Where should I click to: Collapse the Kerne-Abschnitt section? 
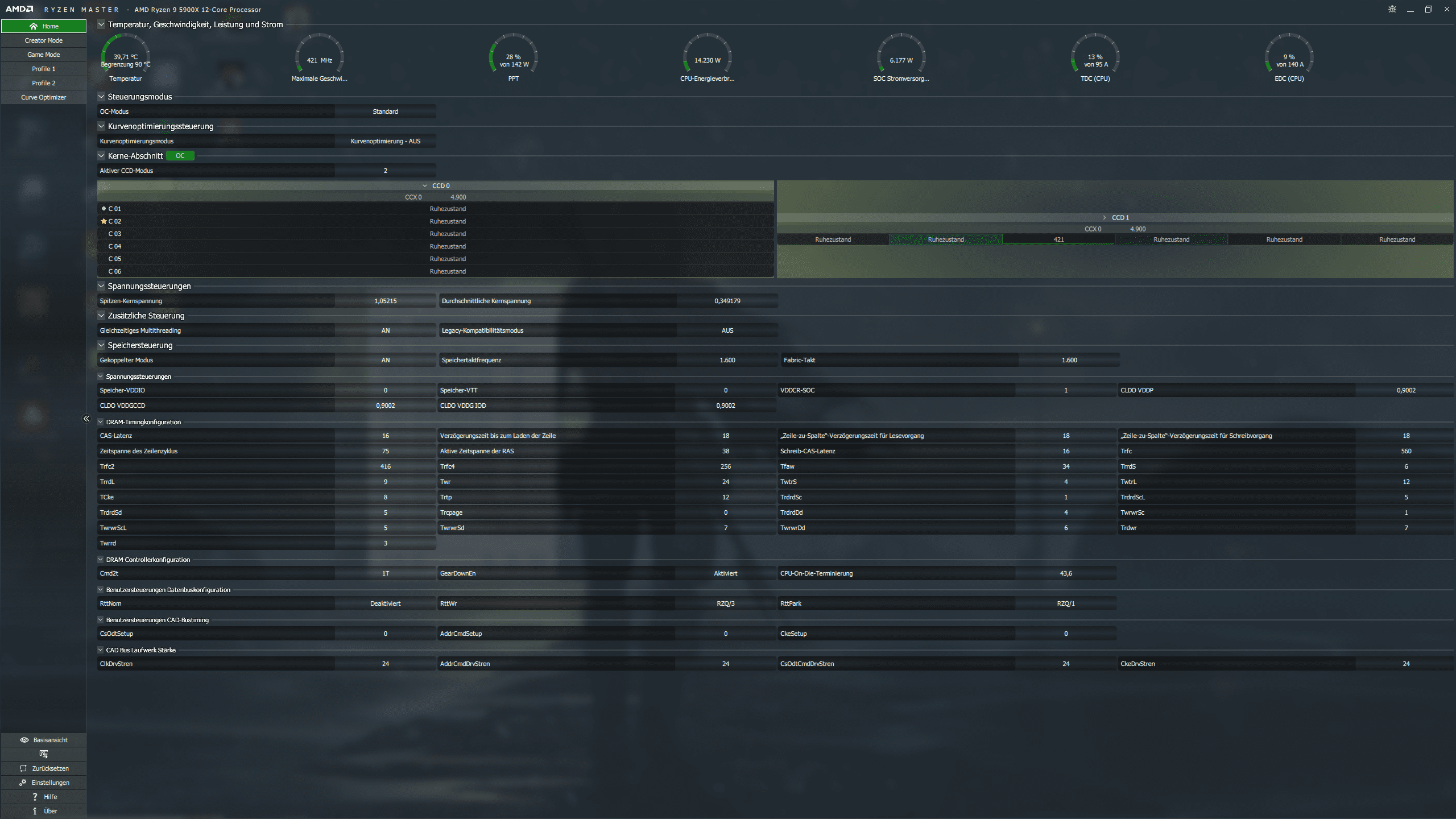pos(101,155)
